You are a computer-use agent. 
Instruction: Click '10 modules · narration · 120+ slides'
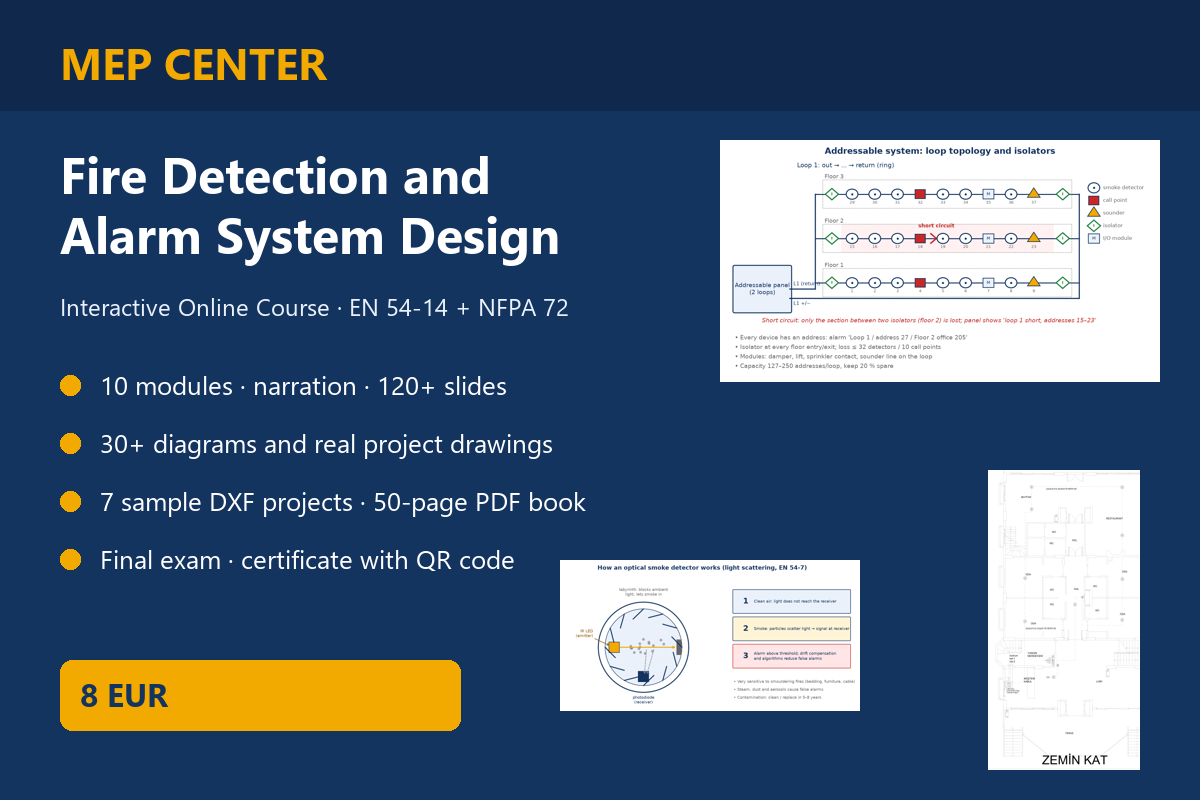(304, 386)
